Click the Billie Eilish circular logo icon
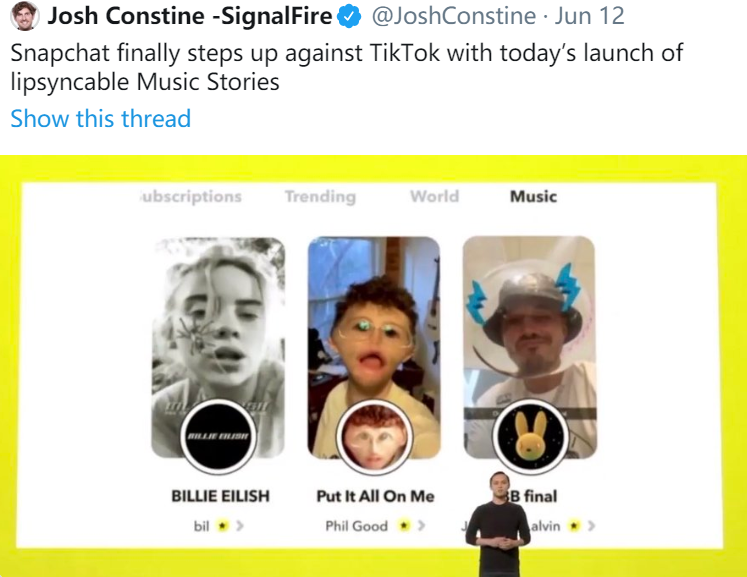This screenshot has height=577, width=747. click(x=218, y=436)
